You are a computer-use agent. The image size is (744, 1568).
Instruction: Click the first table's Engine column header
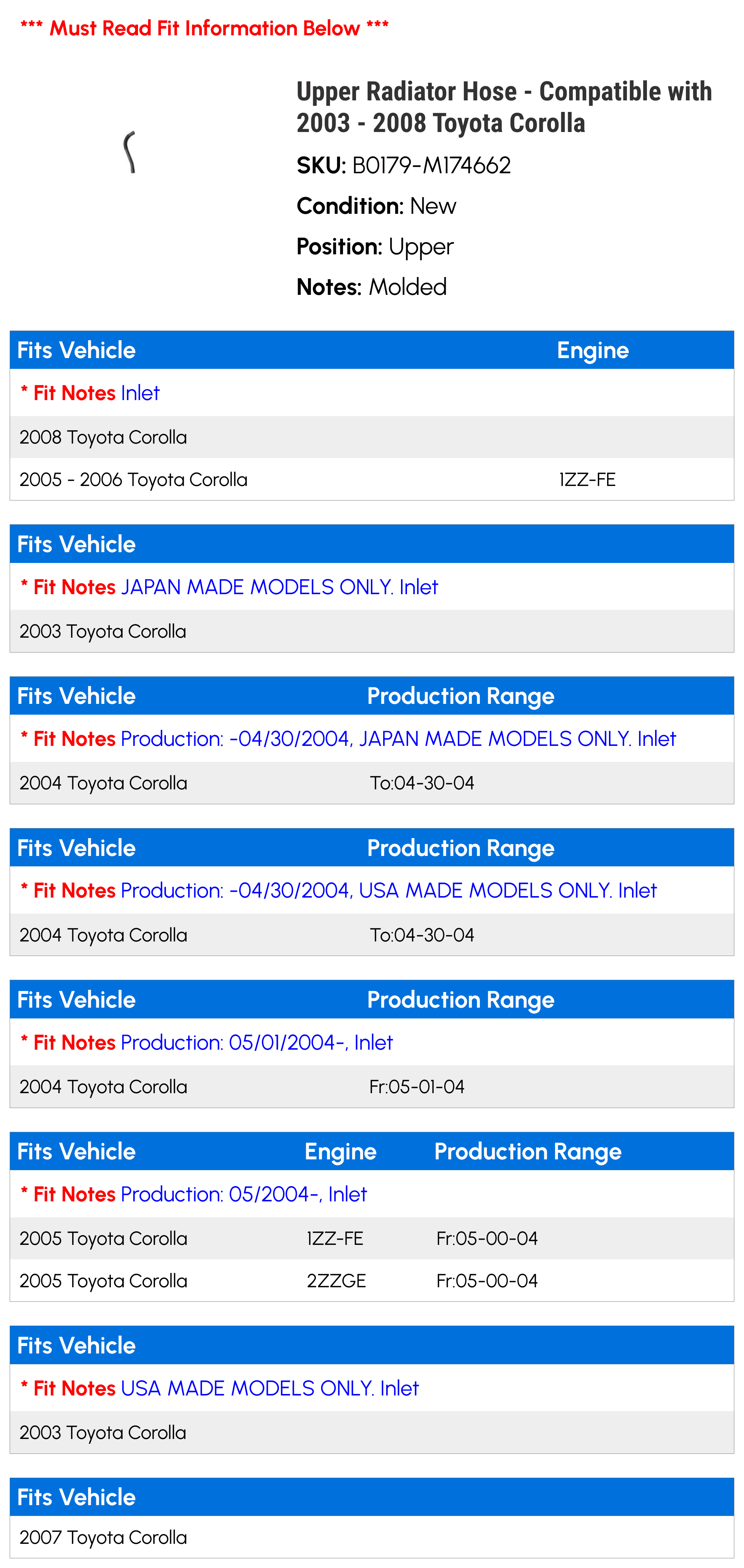(x=592, y=351)
